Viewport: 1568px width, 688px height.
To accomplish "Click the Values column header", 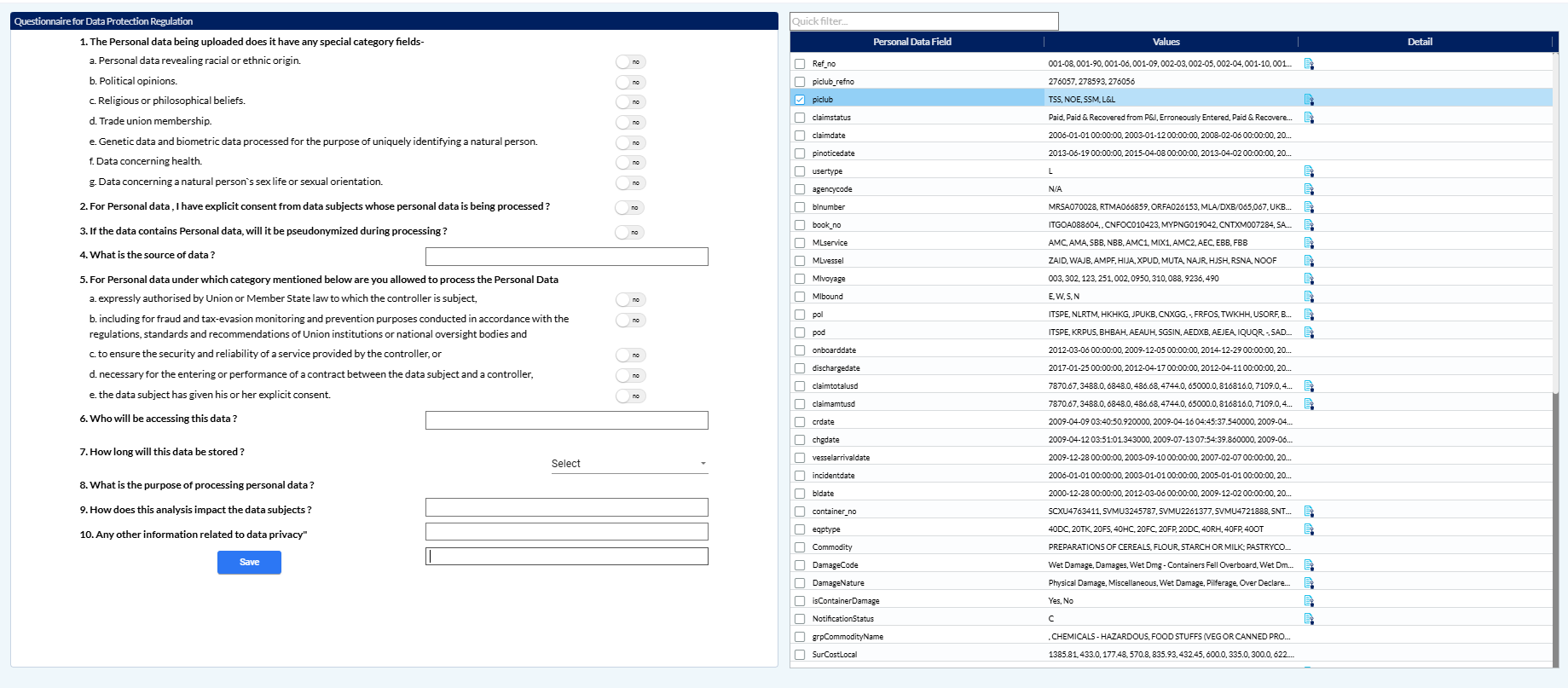I will pyautogui.click(x=1166, y=42).
